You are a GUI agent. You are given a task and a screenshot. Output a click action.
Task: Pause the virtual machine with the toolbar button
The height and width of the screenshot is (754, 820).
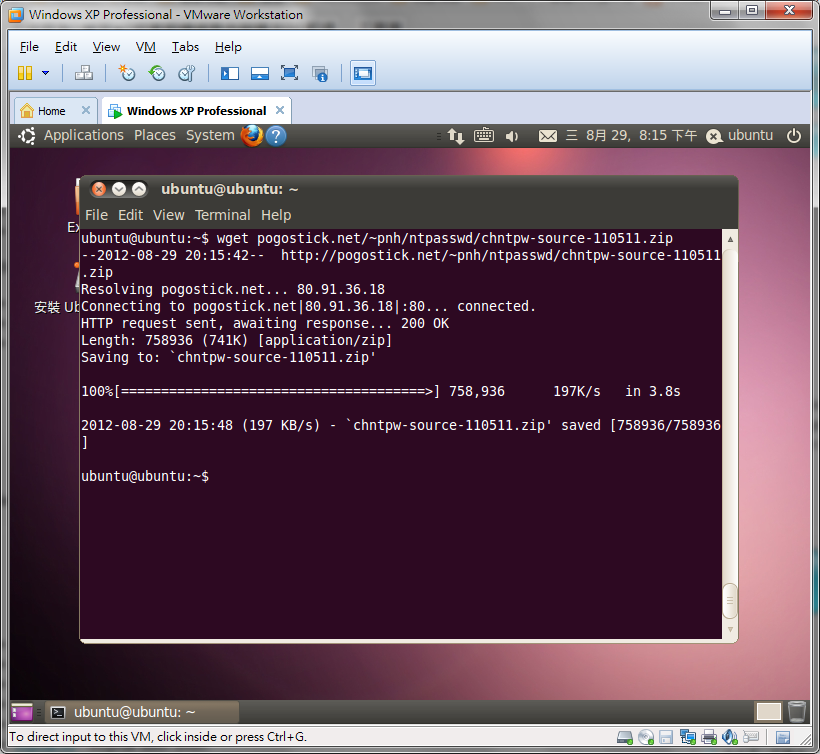(25, 73)
